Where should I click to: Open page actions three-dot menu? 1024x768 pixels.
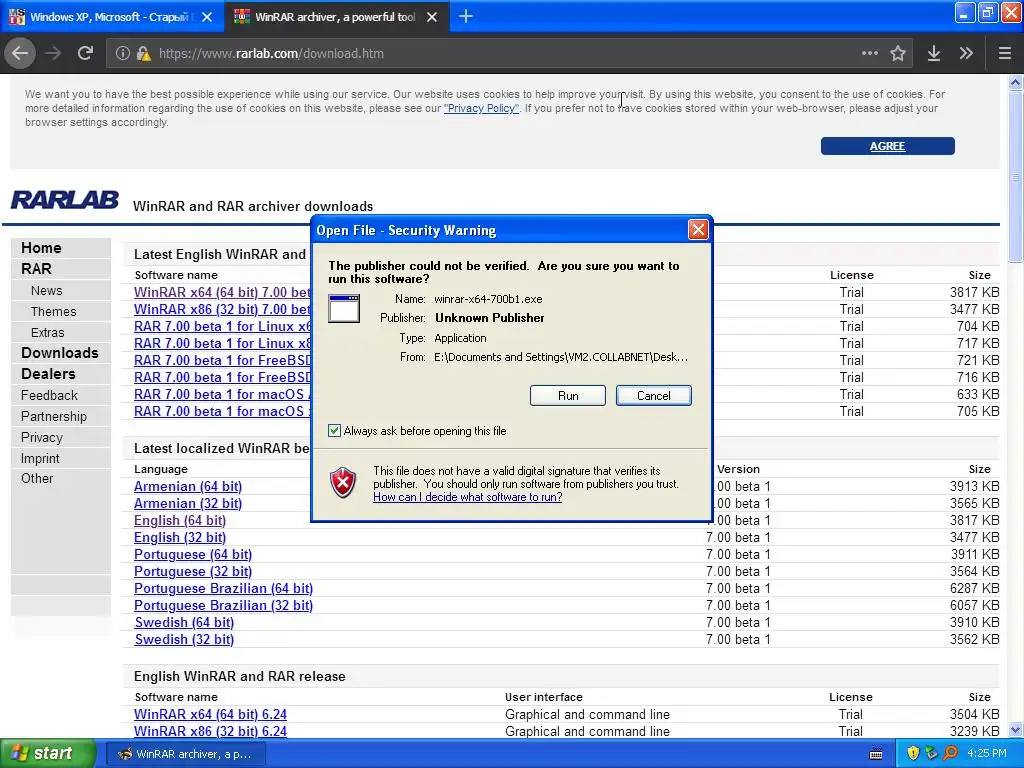[869, 54]
